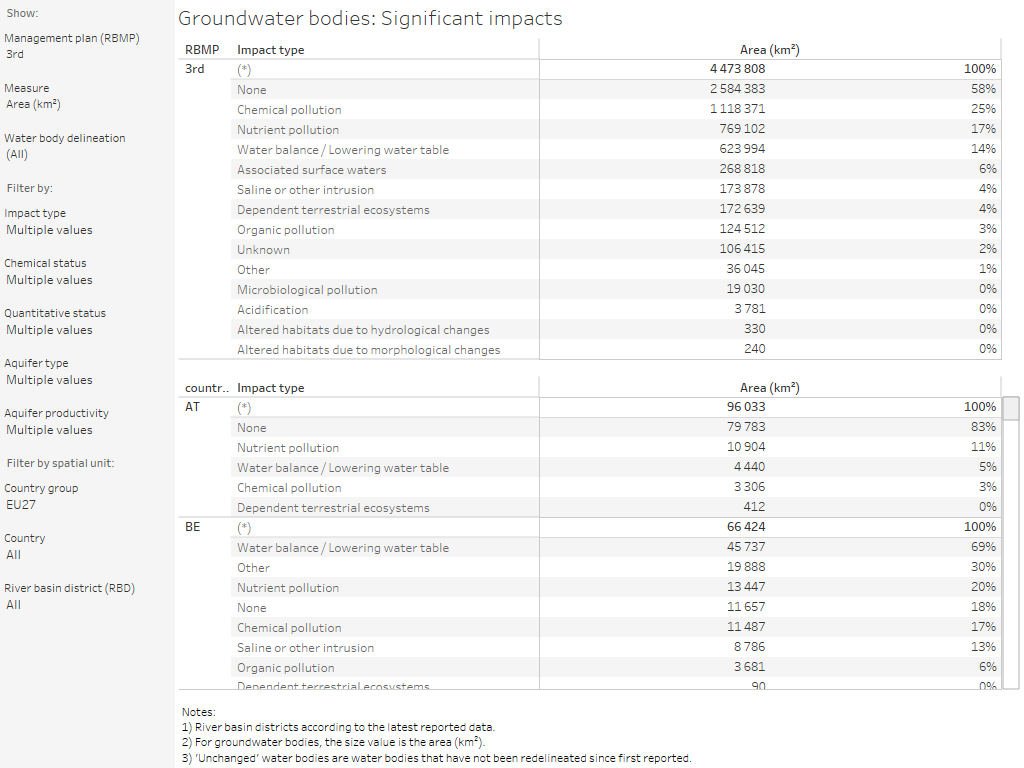
Task: Click the (*) total row under BE
Action: click(x=616, y=528)
